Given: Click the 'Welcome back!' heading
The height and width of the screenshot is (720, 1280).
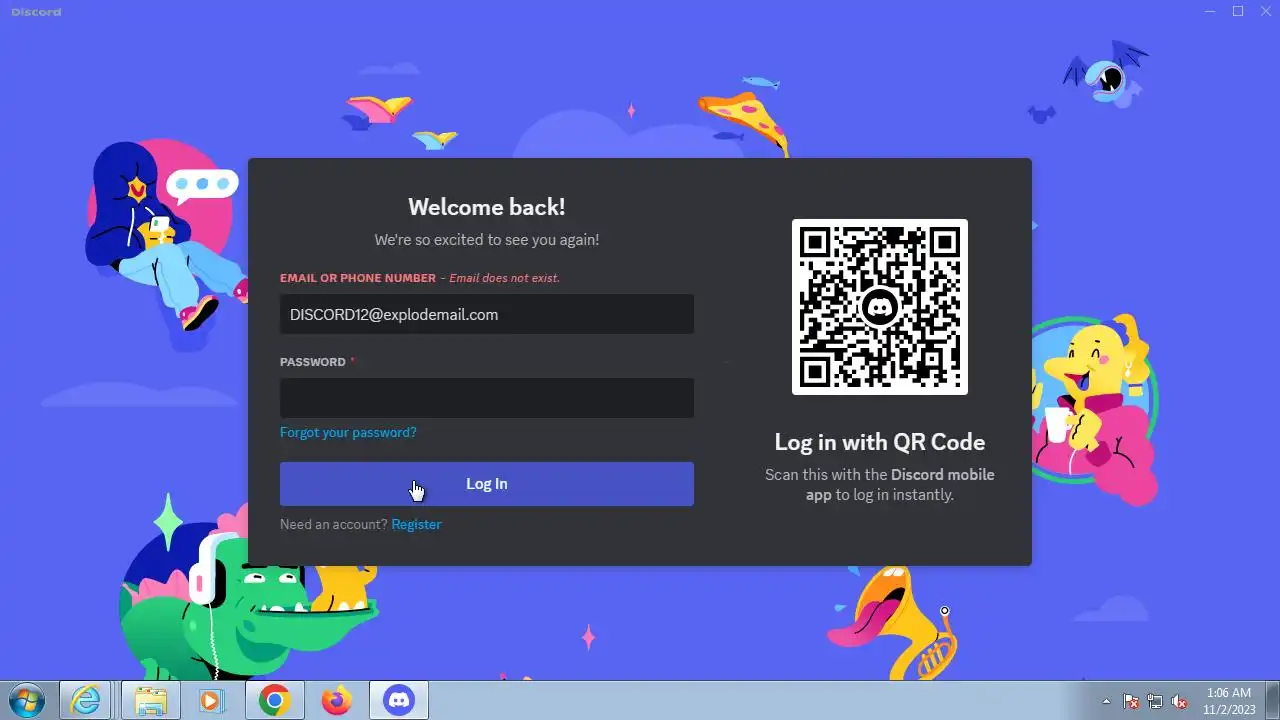Looking at the screenshot, I should click(487, 207).
